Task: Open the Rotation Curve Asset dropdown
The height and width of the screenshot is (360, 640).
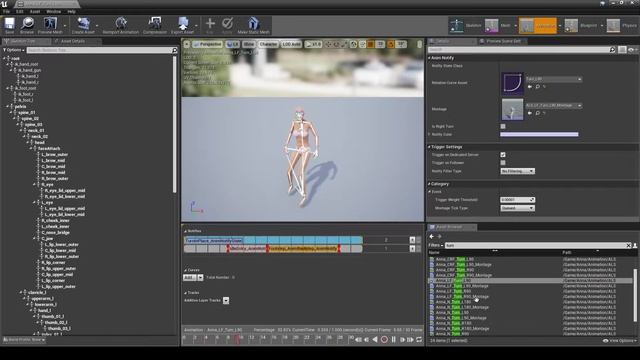Action: pos(553,79)
